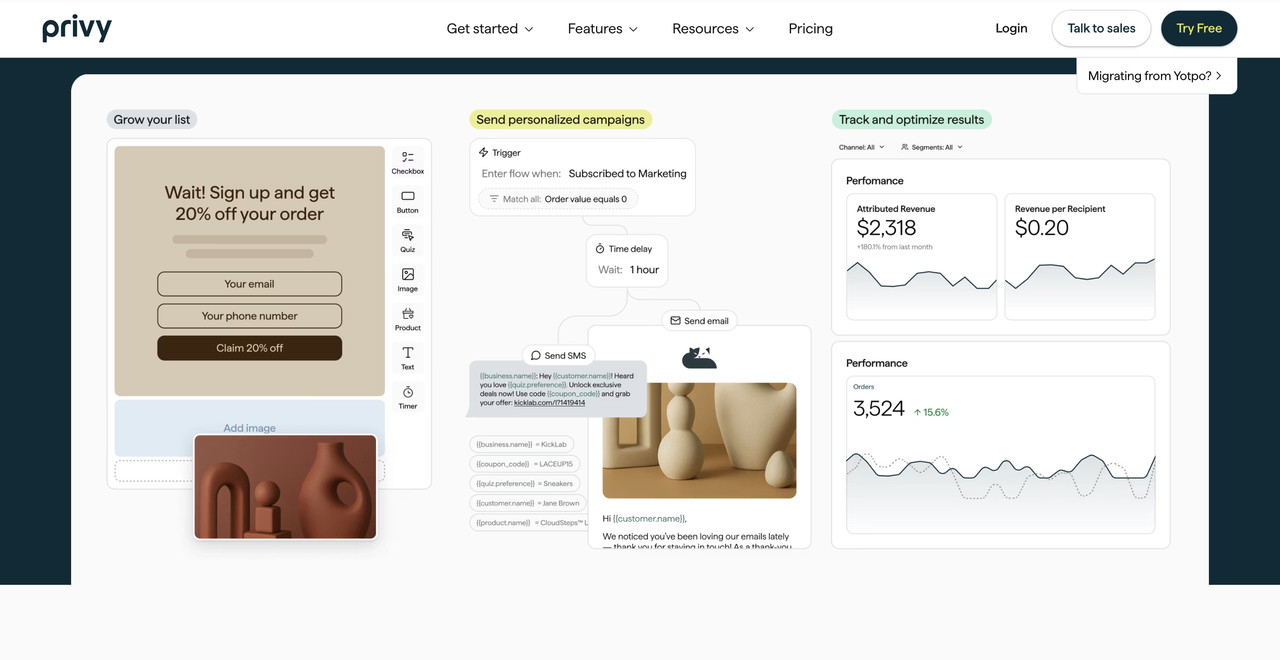The width and height of the screenshot is (1280, 660).
Task: Open the Segments: All filter dropdown
Action: coord(931,146)
